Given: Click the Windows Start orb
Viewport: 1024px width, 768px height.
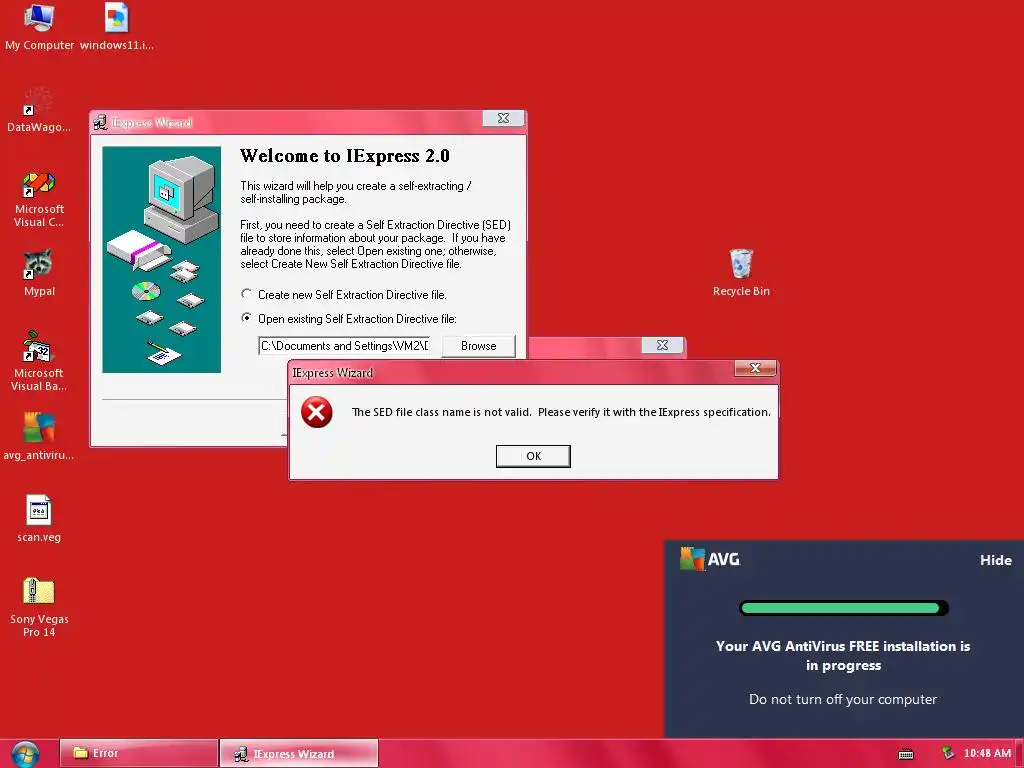Looking at the screenshot, I should [x=25, y=754].
